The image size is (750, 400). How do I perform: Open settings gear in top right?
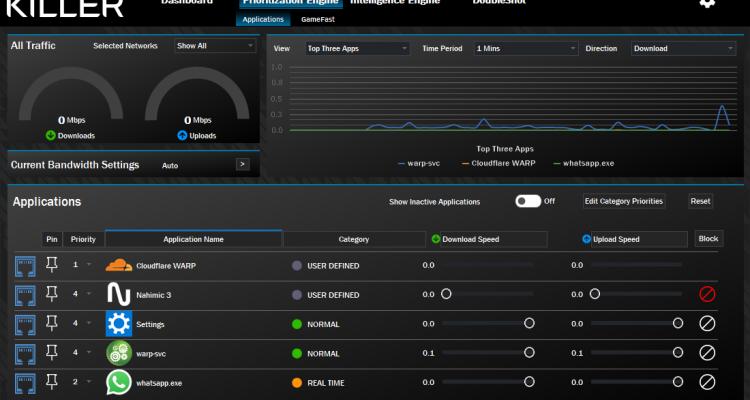coord(707,3)
